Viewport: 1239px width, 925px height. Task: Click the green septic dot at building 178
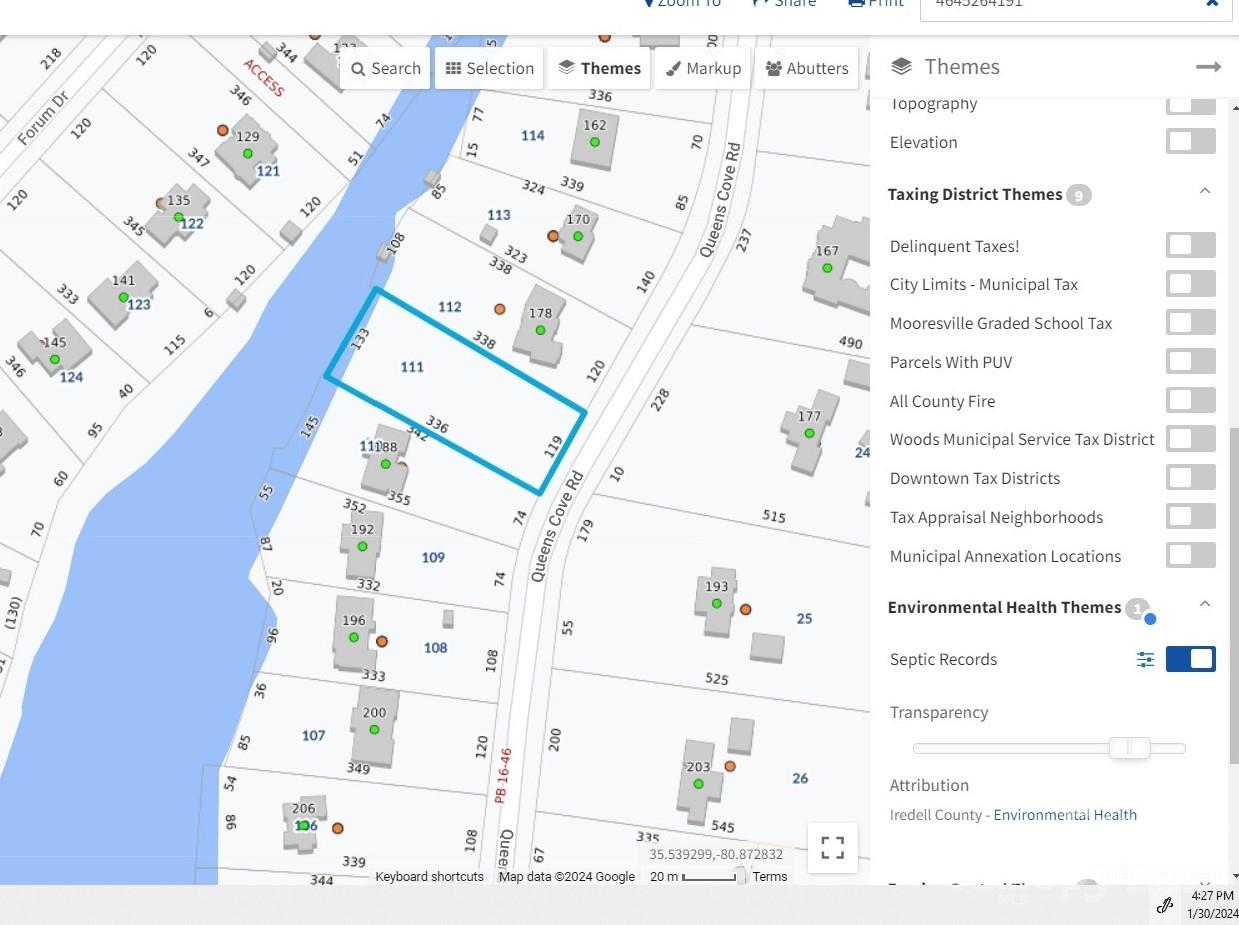540,330
